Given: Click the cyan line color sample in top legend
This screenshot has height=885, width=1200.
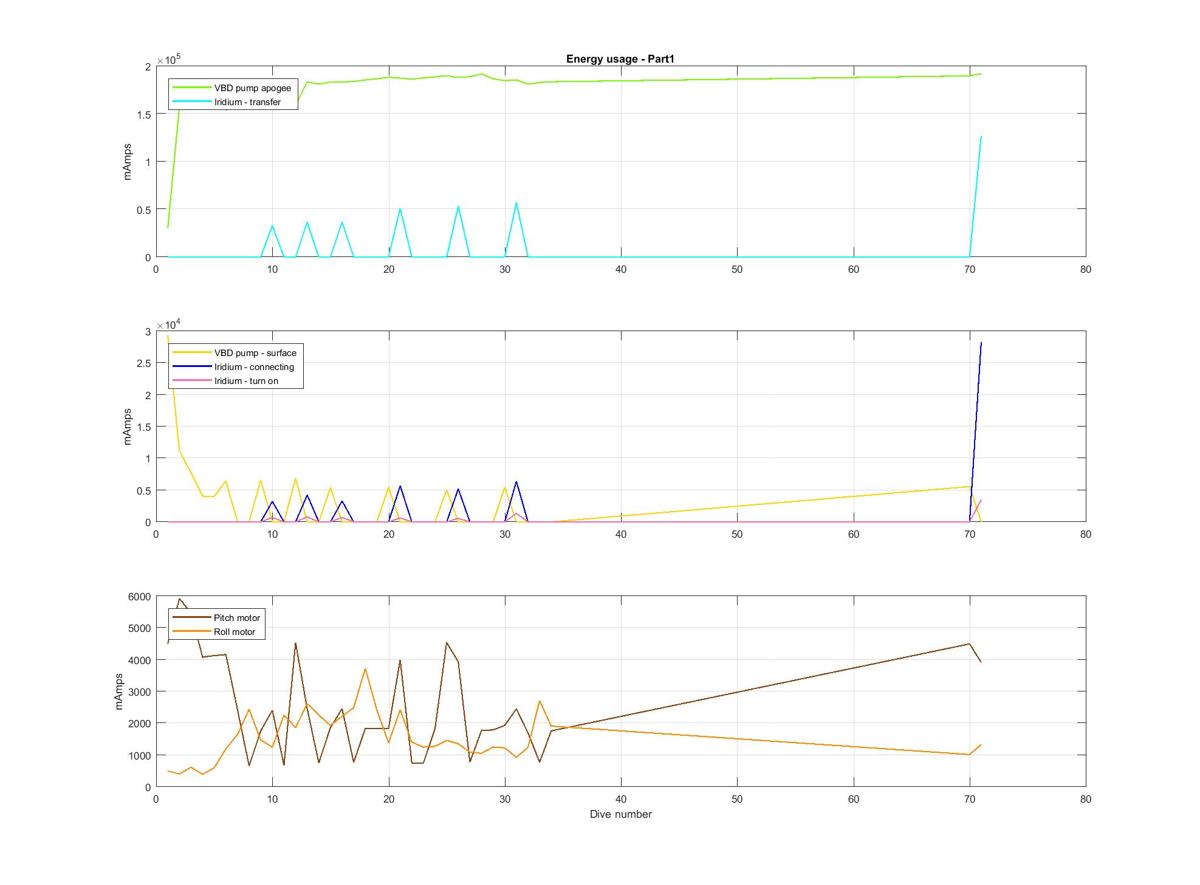Looking at the screenshot, I should click(192, 102).
